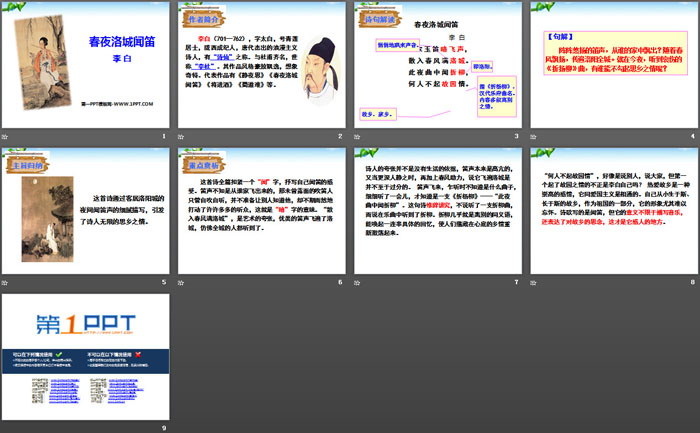Click the animation star icon under slide 1

point(5,137)
